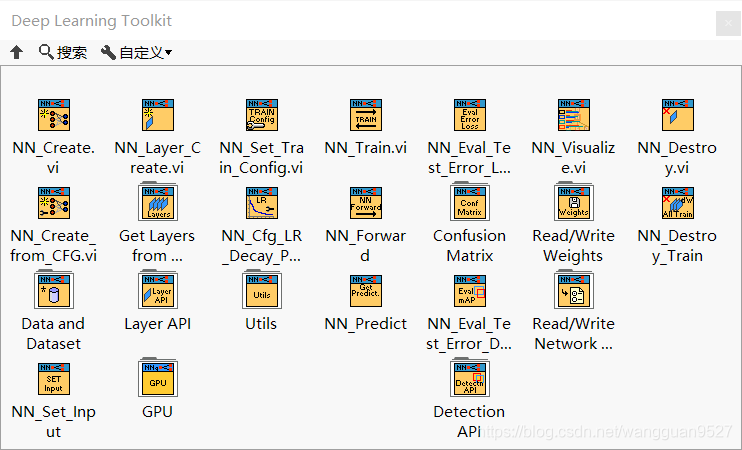Open the Utils subpalette icon

tap(262, 290)
